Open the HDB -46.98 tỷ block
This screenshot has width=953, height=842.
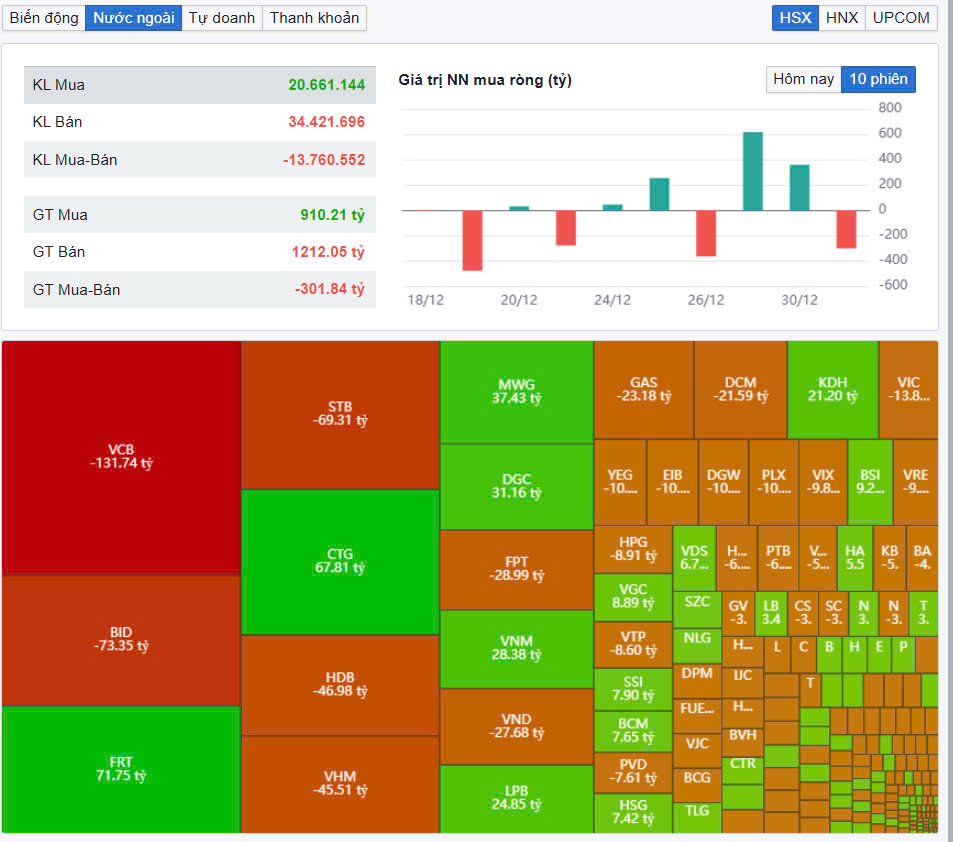coord(340,685)
